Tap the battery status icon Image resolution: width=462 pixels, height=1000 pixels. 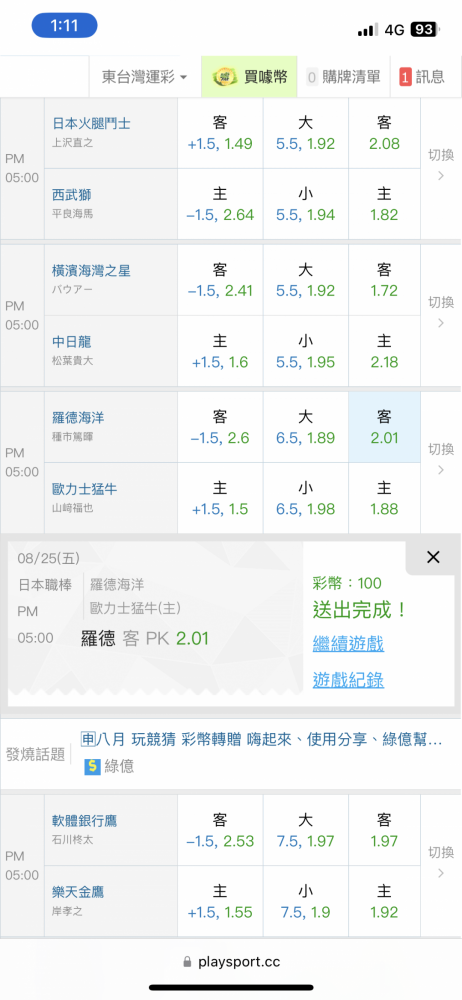click(426, 29)
